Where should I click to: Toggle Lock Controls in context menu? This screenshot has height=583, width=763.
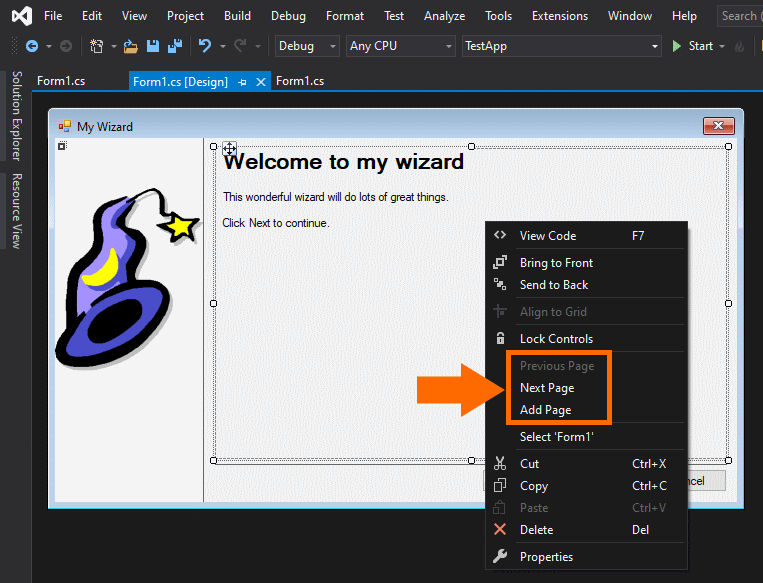(556, 339)
